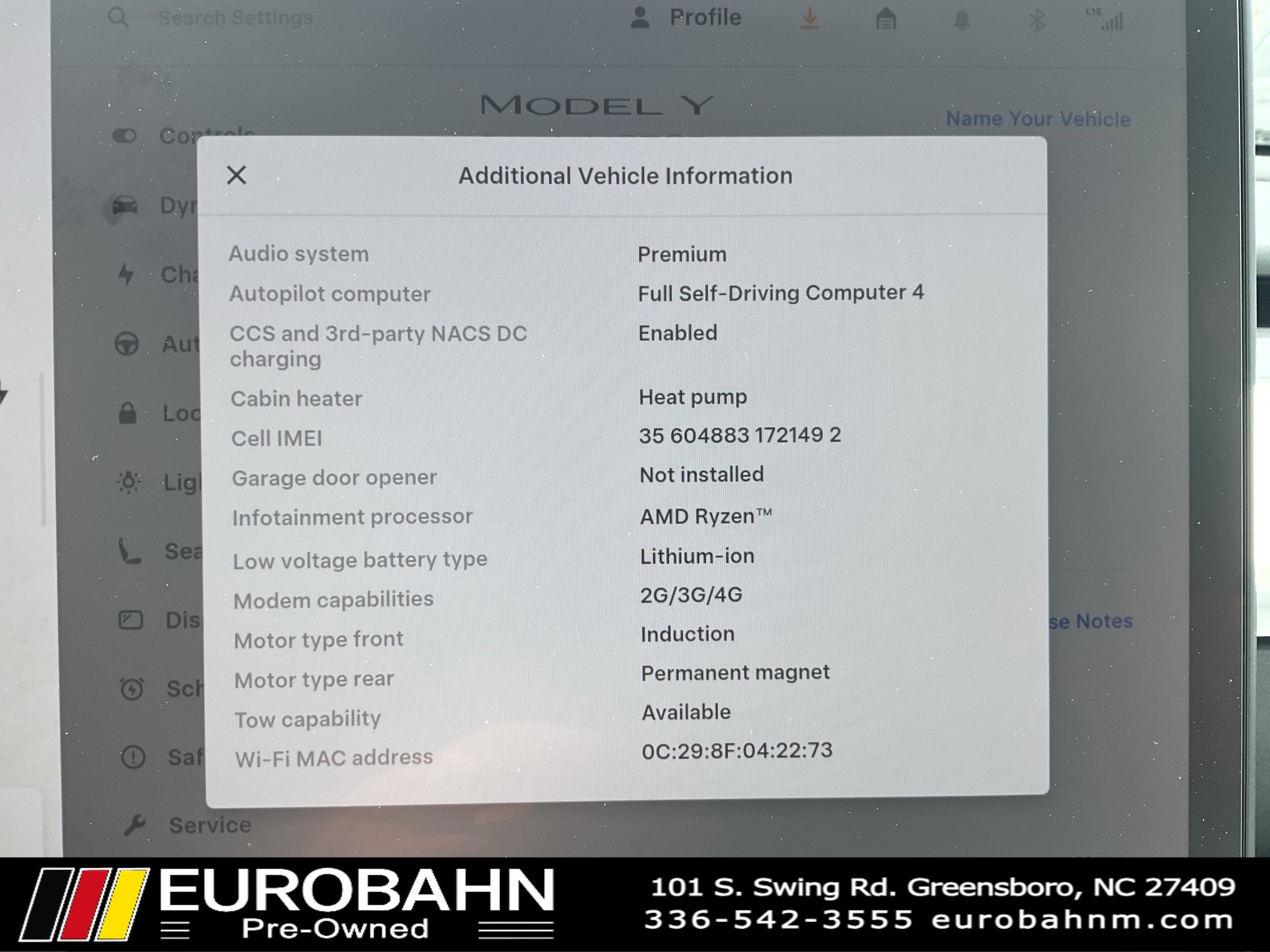Open the notifications bell
The height and width of the screenshot is (952, 1270).
[x=962, y=20]
